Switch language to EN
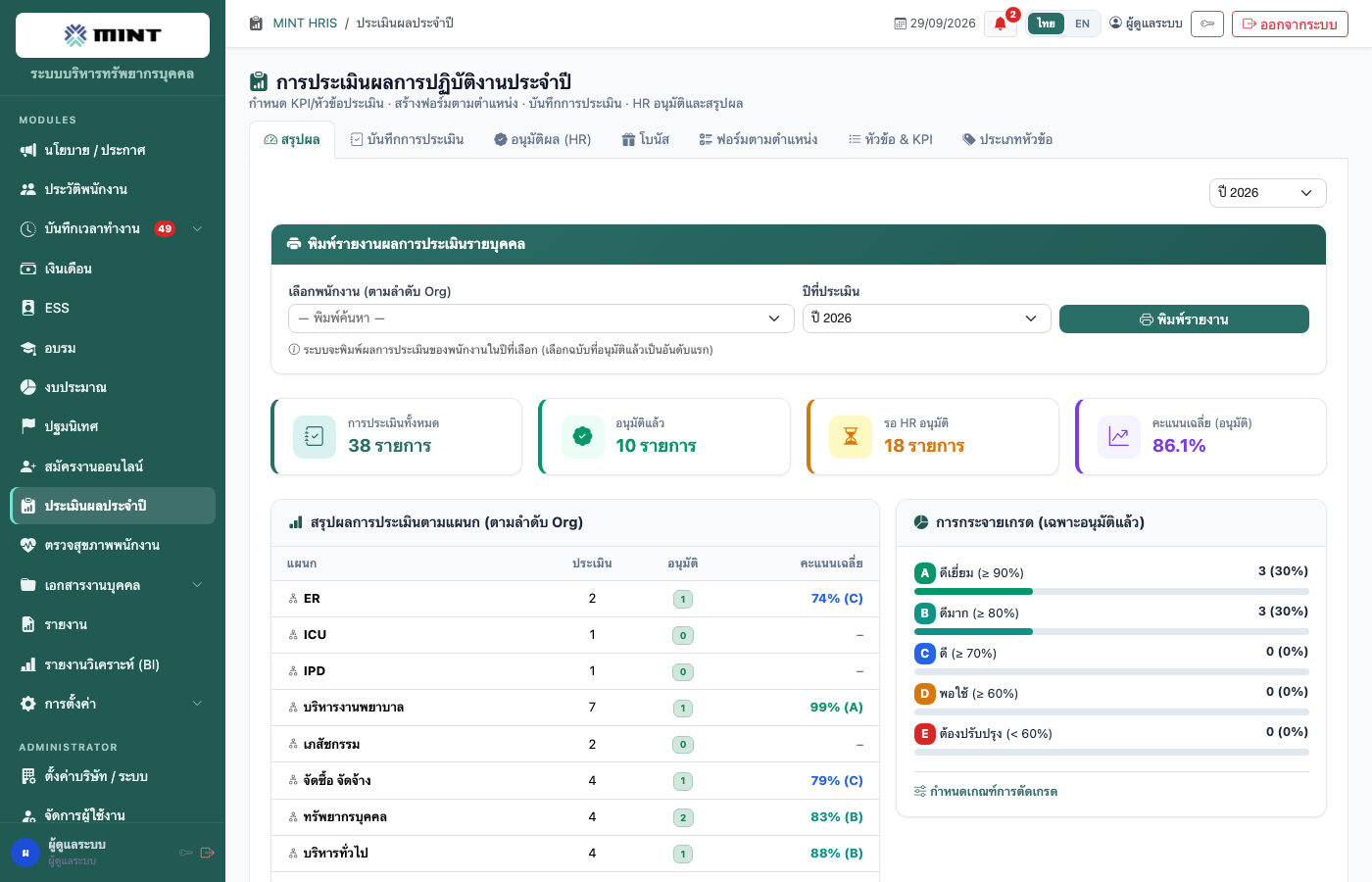This screenshot has width=1372, height=882. (1082, 24)
